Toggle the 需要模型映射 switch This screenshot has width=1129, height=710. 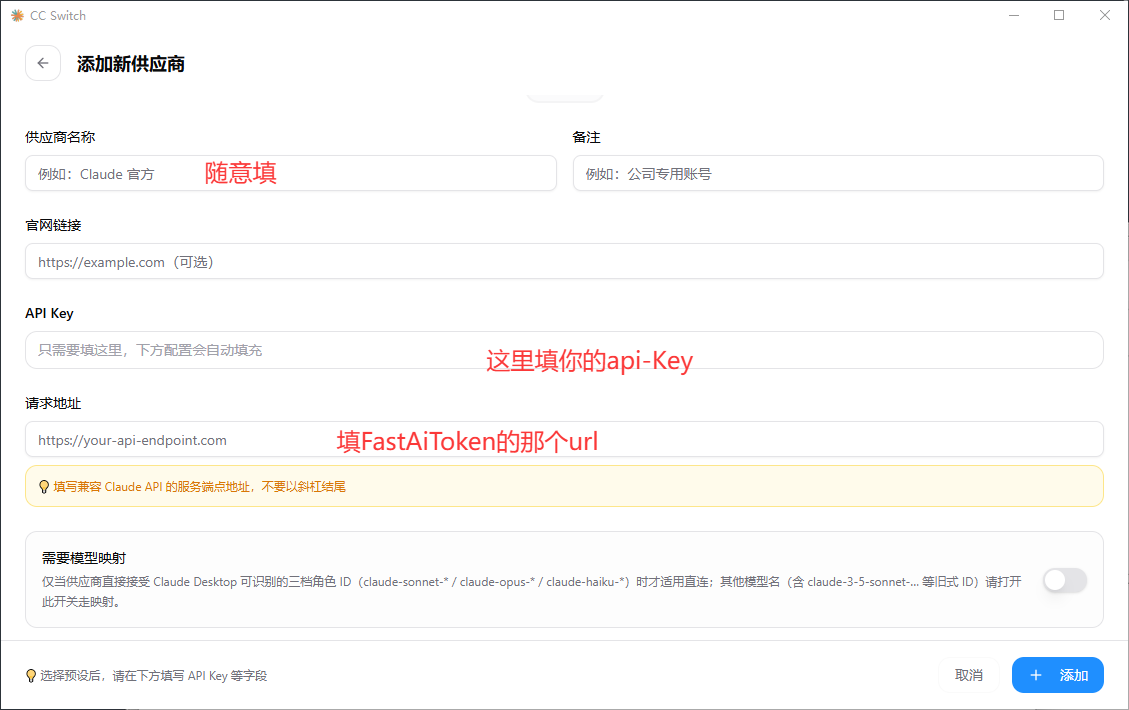[x=1065, y=580]
